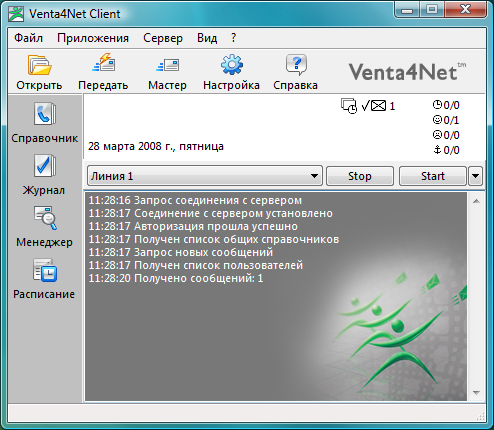
Task: Expand the arrow next to Start button
Action: [x=475, y=176]
